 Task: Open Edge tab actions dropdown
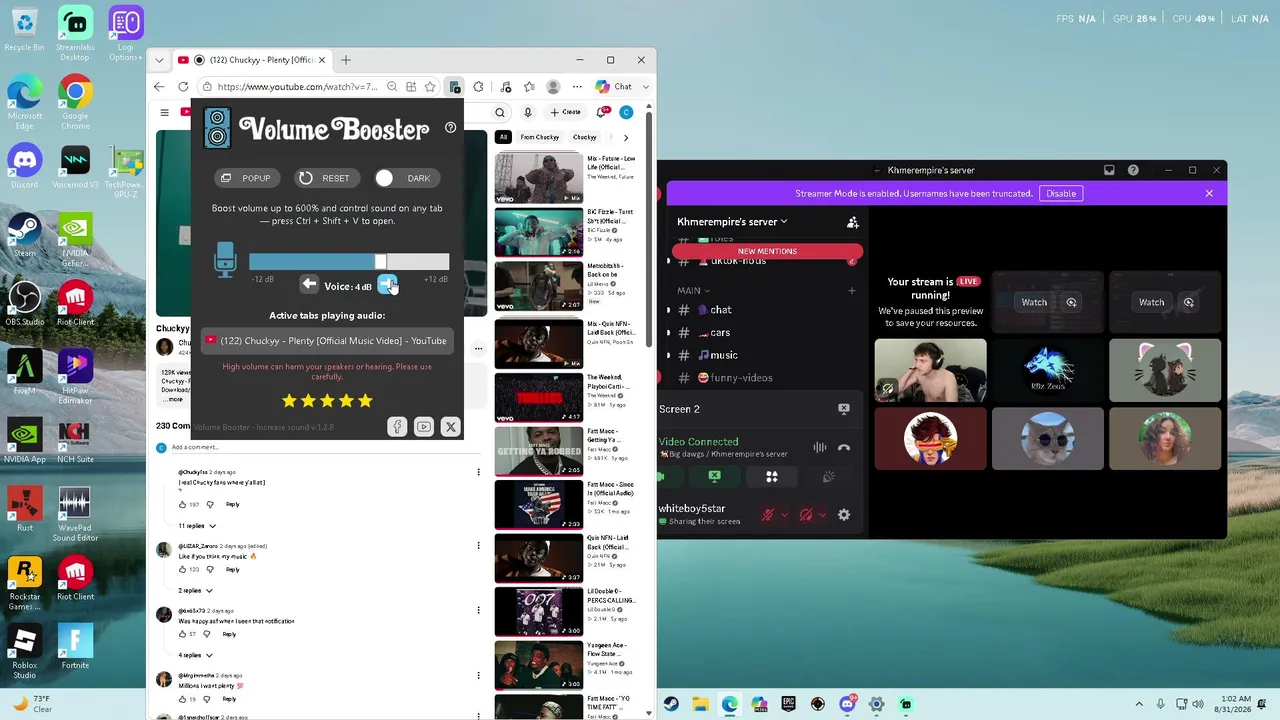159,60
